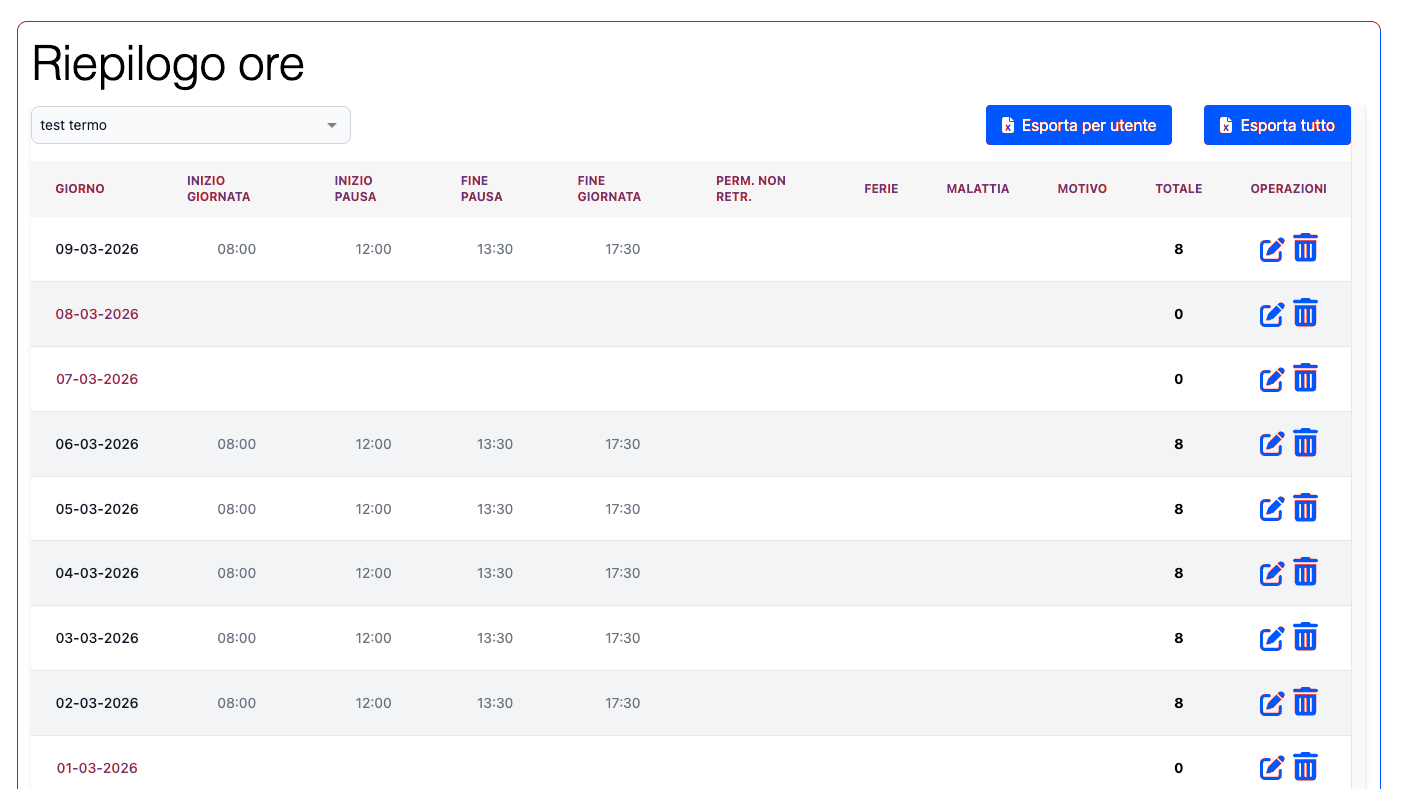Click pencil icon for 02-03-2026 row
The image size is (1402, 789).
pyautogui.click(x=1271, y=704)
